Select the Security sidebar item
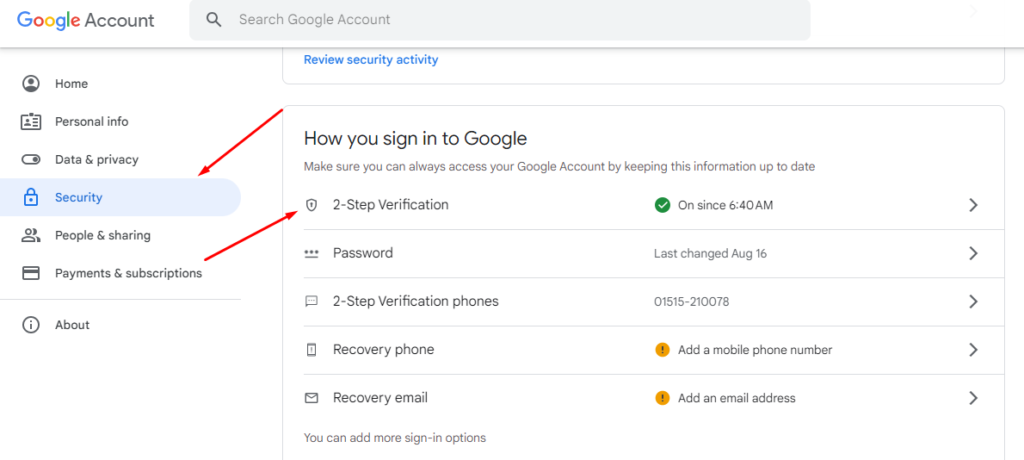The width and height of the screenshot is (1024, 460). point(120,197)
